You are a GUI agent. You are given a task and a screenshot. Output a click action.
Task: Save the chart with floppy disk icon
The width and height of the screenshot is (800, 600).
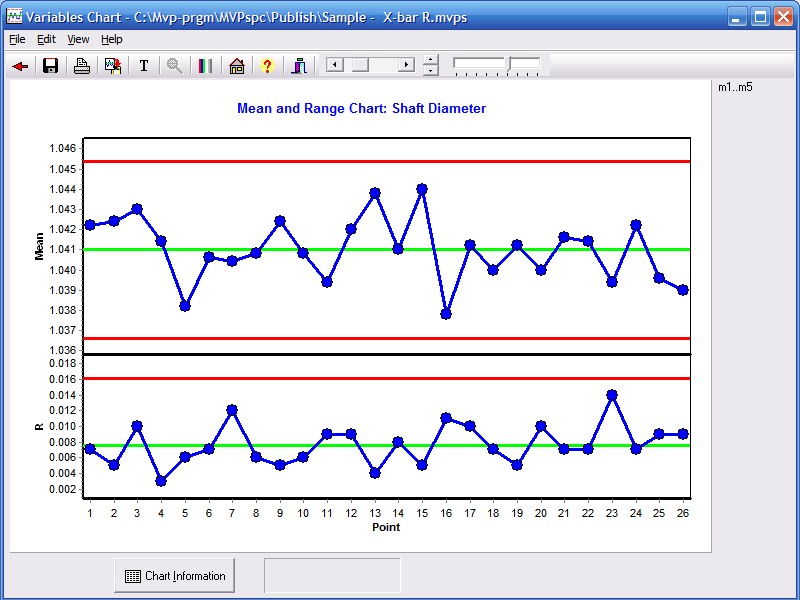click(x=50, y=66)
